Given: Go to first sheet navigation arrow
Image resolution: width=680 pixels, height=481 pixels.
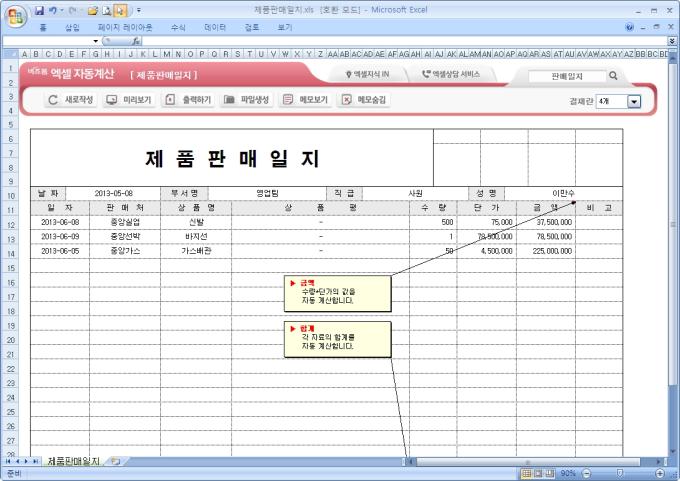Looking at the screenshot, I should (8, 461).
